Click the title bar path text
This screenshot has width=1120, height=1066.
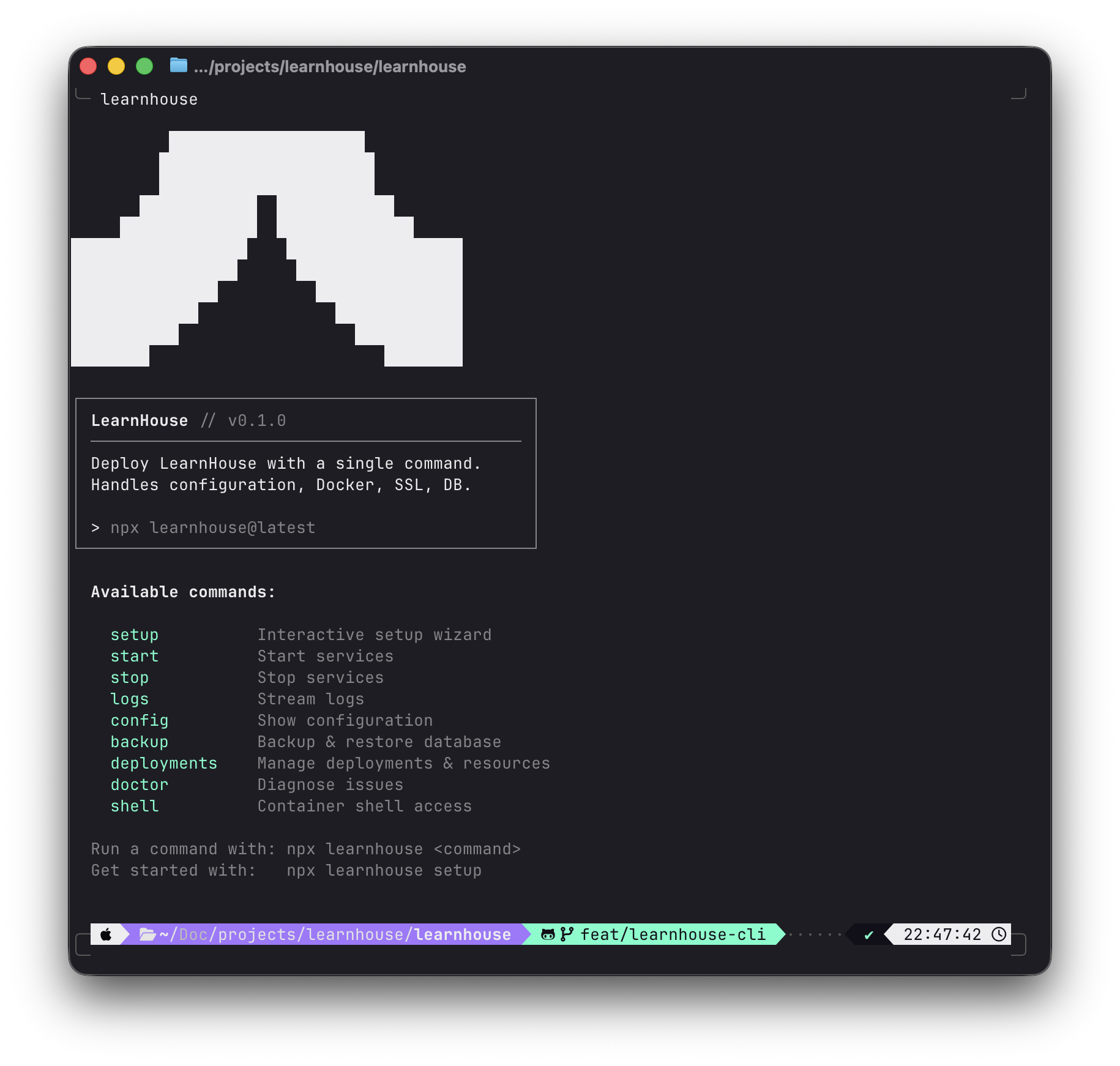[x=330, y=67]
